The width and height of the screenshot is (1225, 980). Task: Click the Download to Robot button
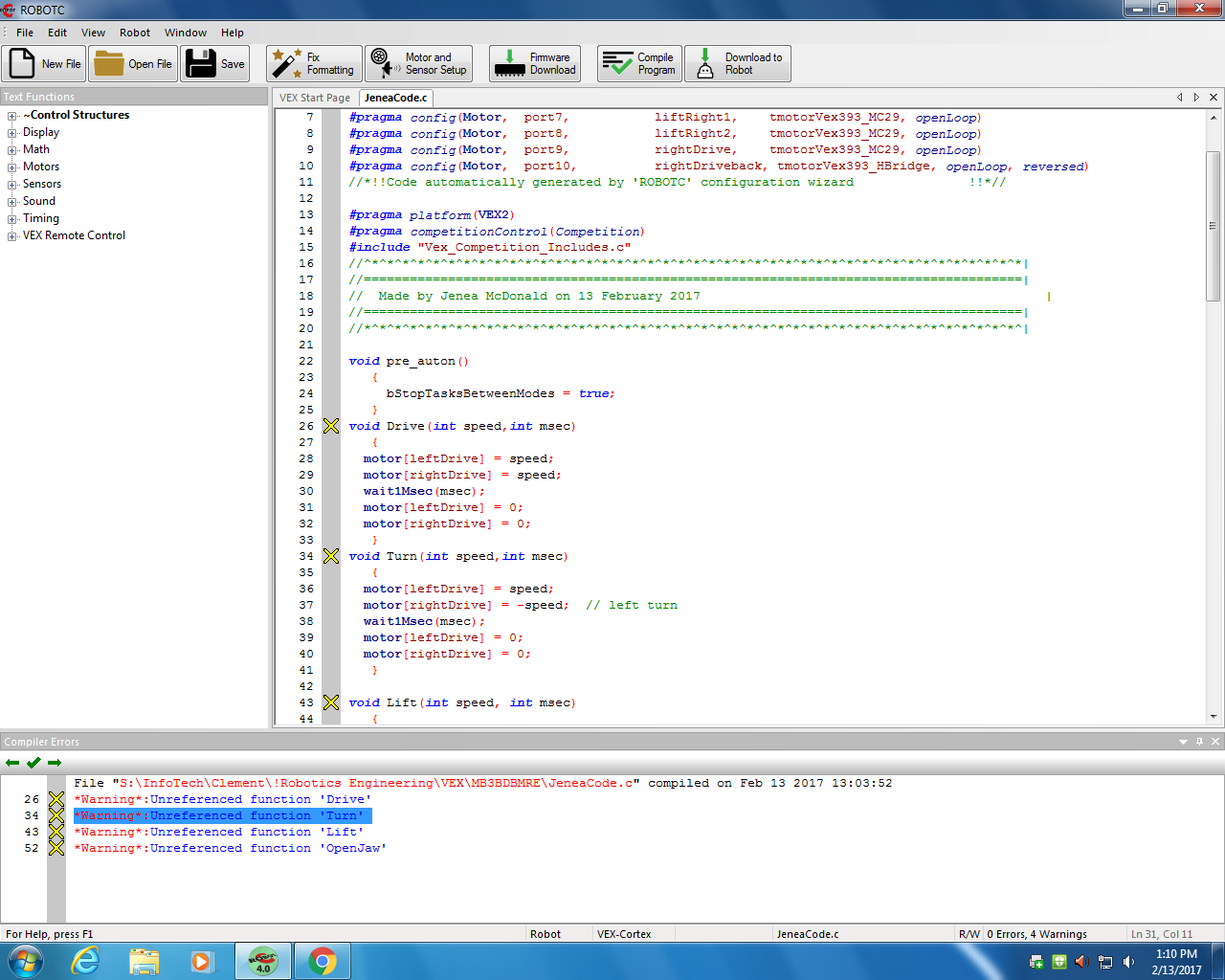point(738,64)
